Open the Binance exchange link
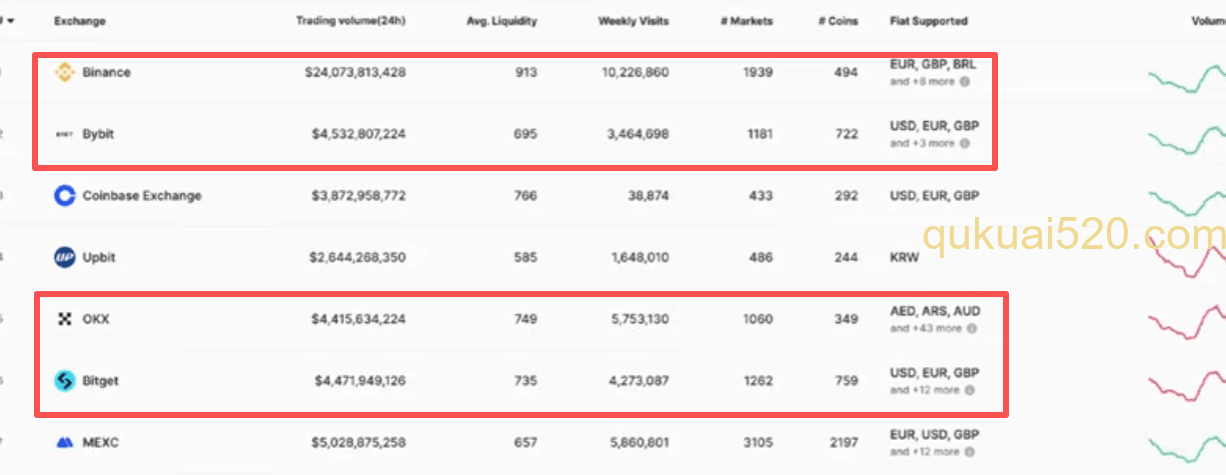 (x=107, y=72)
